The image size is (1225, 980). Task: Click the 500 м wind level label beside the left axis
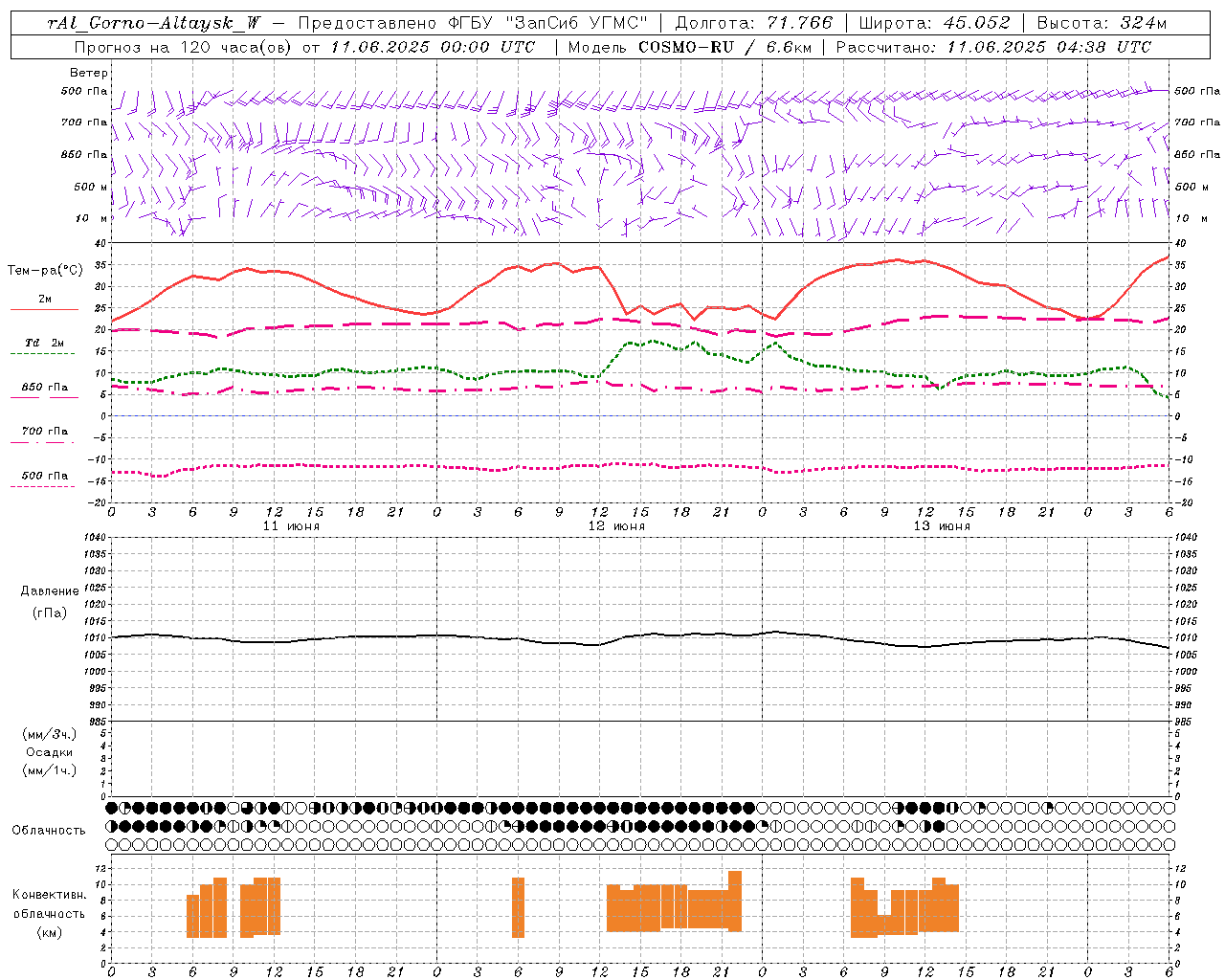[x=91, y=187]
